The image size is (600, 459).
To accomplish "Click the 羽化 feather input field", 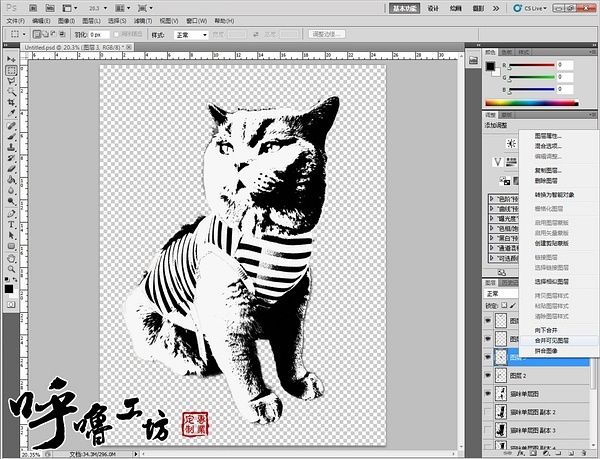I will point(99,34).
